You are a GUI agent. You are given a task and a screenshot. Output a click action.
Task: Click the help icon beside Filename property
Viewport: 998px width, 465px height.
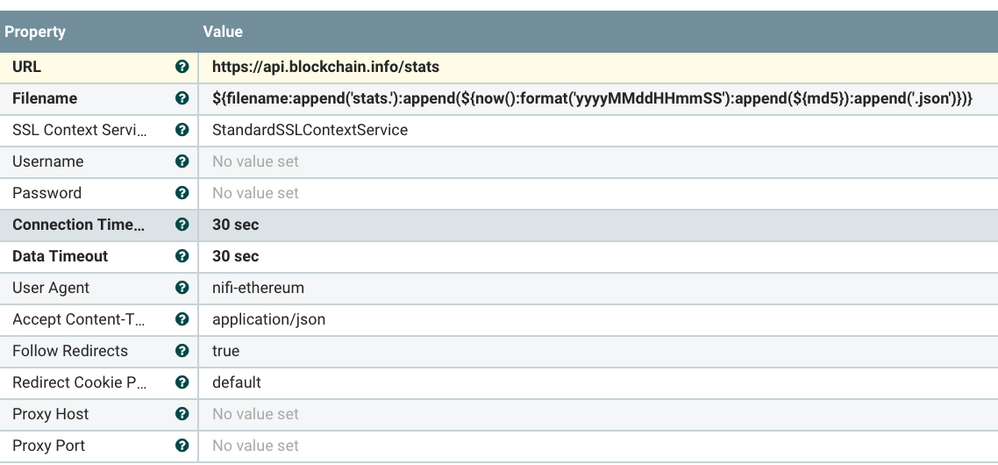pos(182,99)
